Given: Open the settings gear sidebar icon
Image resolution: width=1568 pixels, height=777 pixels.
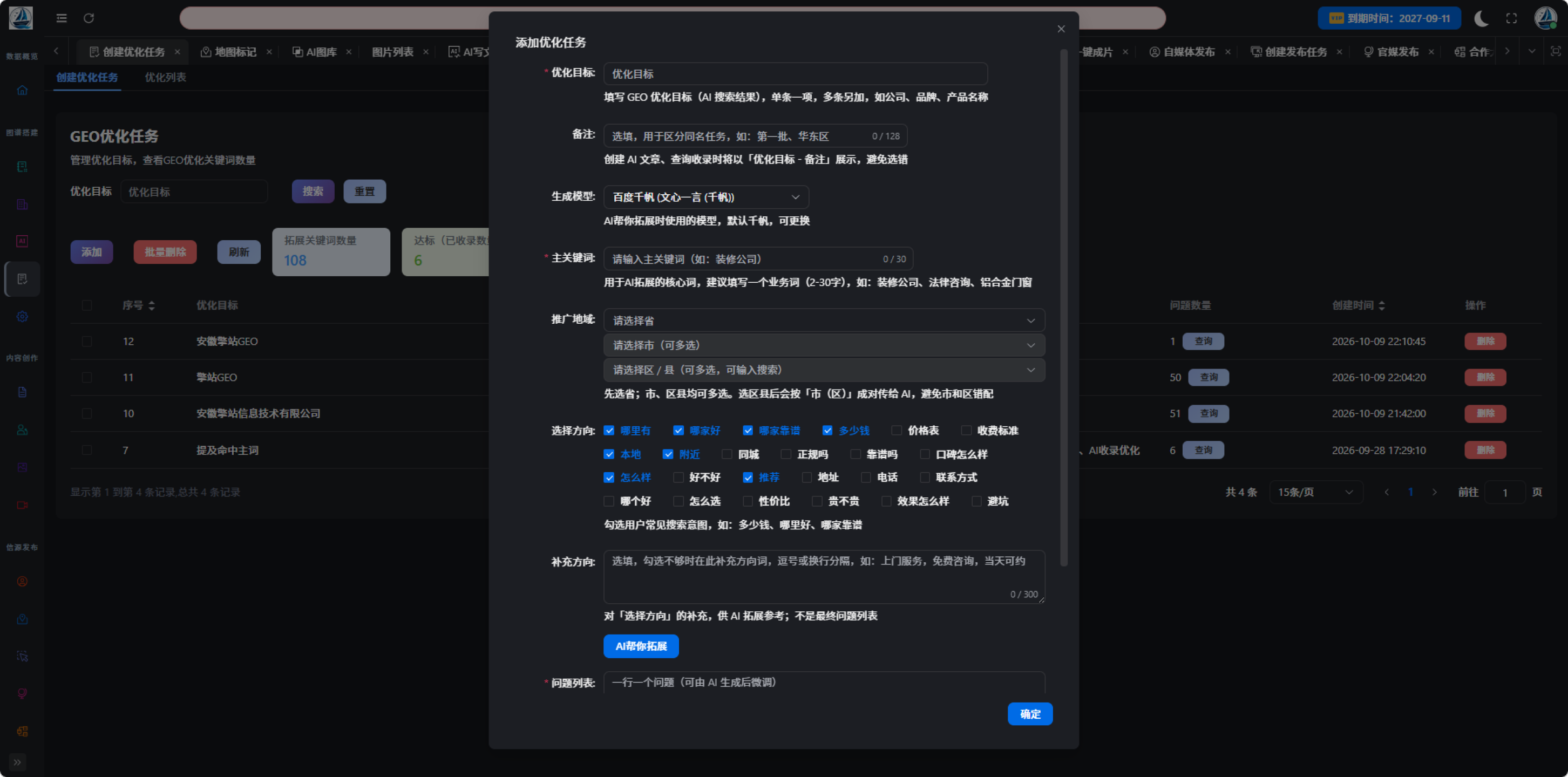Looking at the screenshot, I should coord(23,316).
